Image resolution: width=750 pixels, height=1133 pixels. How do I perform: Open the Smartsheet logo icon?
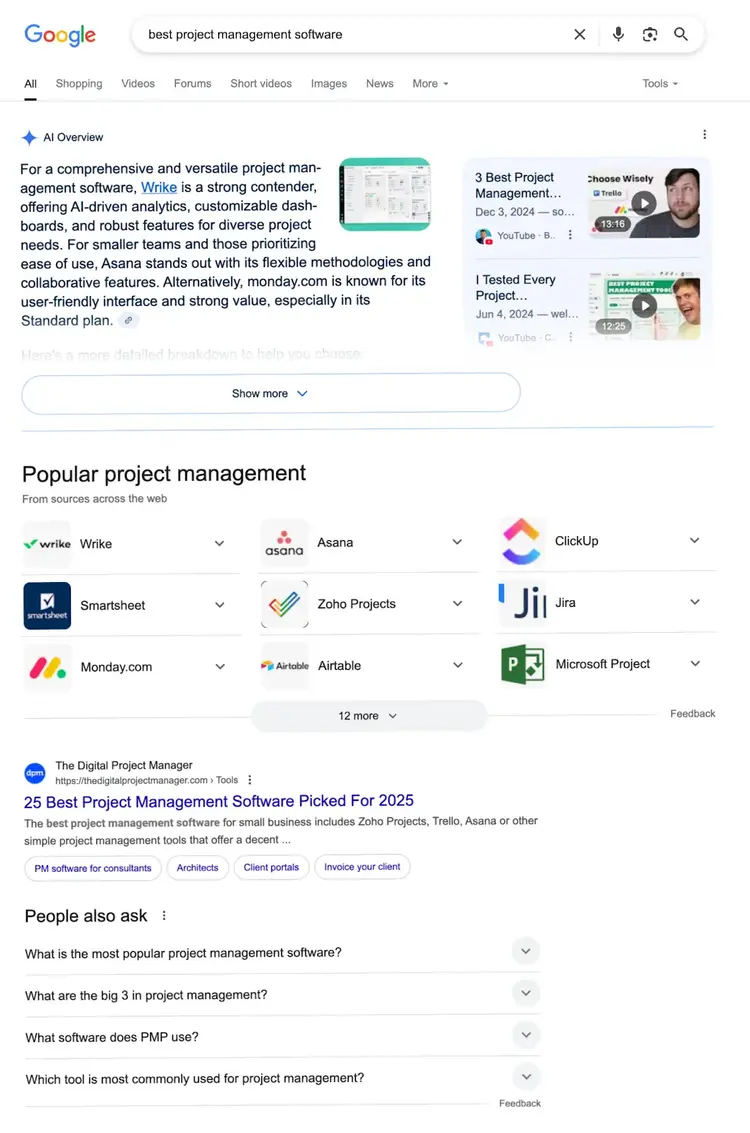[47, 606]
